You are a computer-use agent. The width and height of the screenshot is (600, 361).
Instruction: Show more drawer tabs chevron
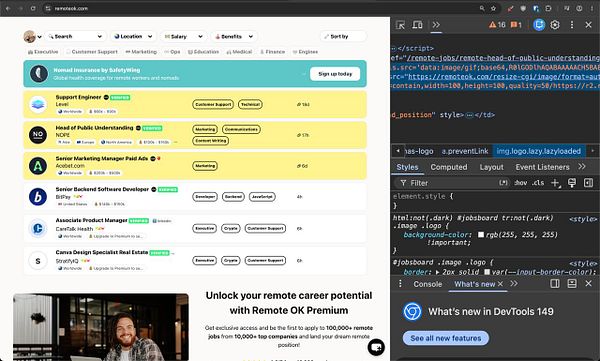(x=514, y=284)
